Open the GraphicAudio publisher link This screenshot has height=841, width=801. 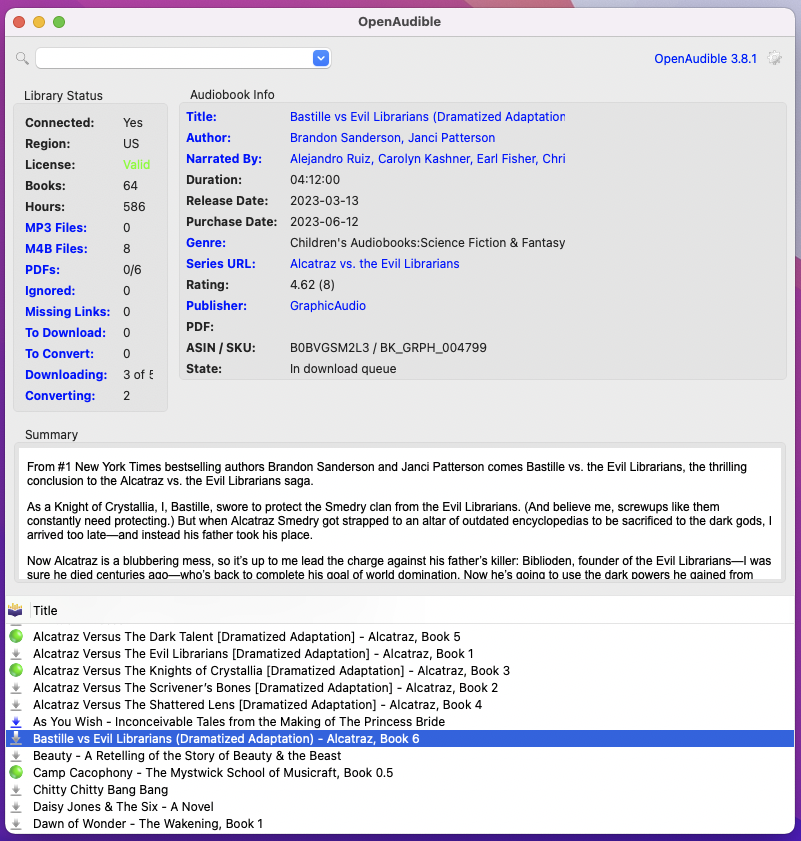328,306
